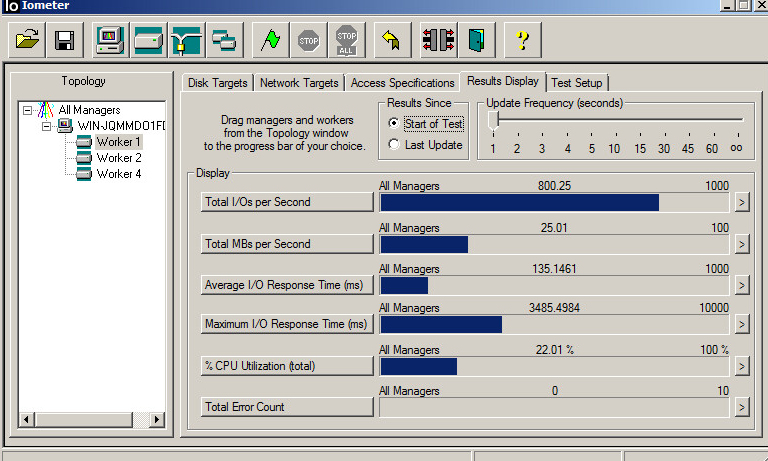
Task: Open a test configuration file
Action: pyautogui.click(x=27, y=40)
